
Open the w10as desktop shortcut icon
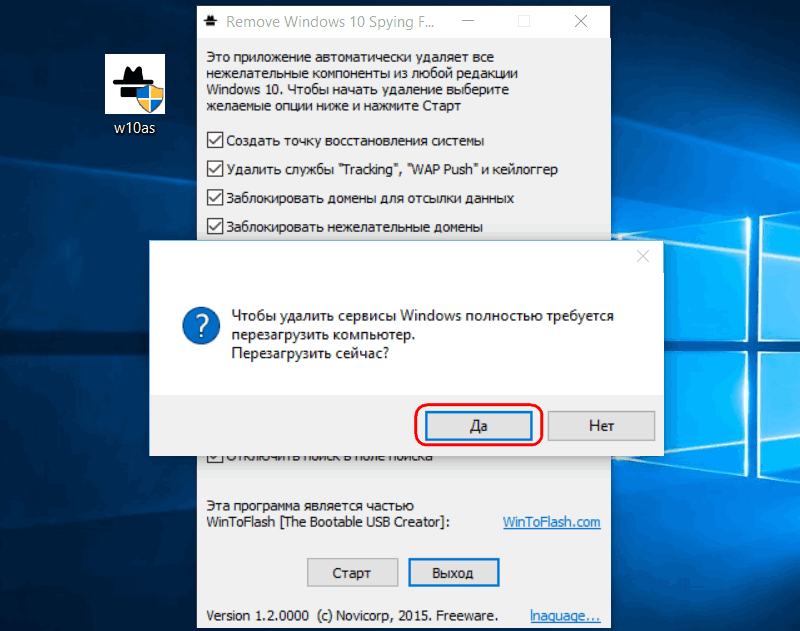[135, 84]
